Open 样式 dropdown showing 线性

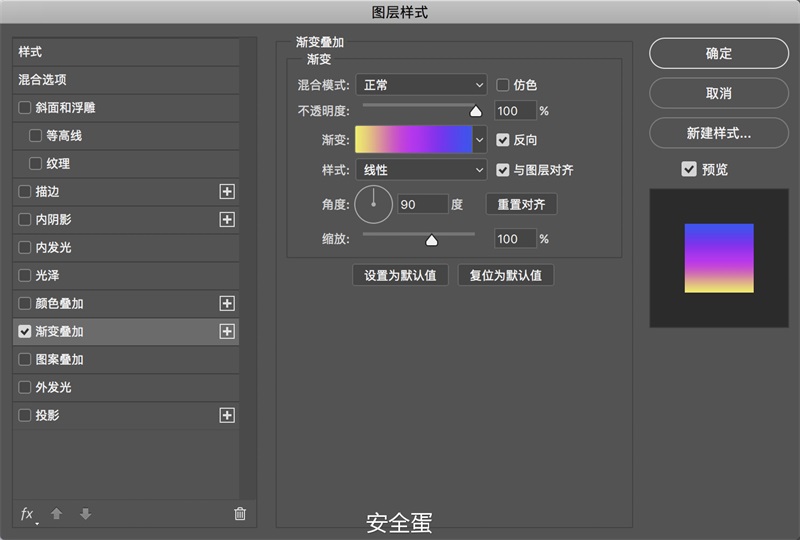click(x=421, y=170)
